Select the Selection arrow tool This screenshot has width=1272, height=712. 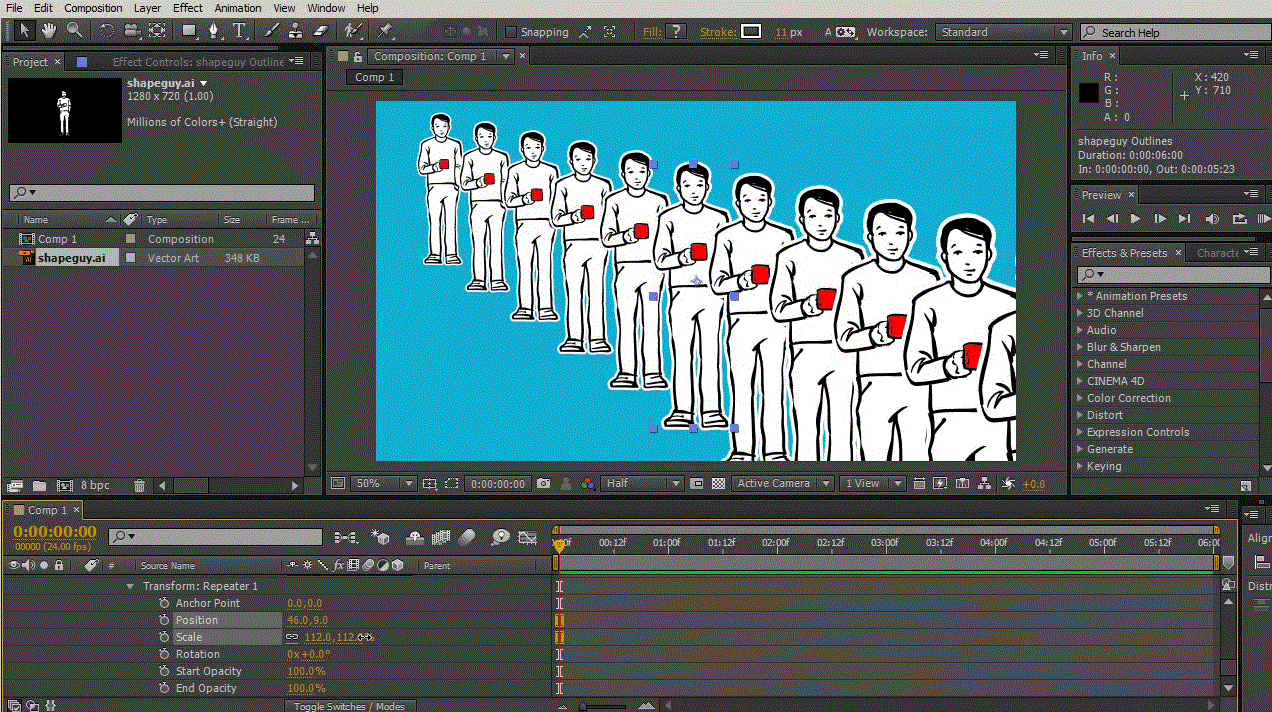point(24,31)
